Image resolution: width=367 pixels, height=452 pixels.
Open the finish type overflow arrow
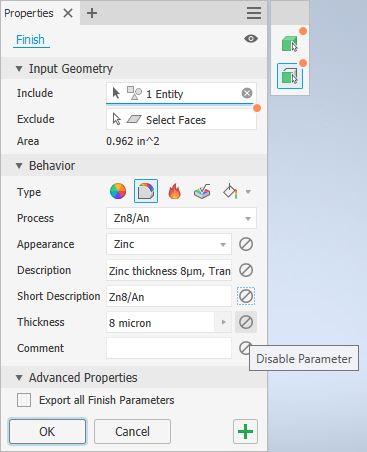[x=248, y=192]
